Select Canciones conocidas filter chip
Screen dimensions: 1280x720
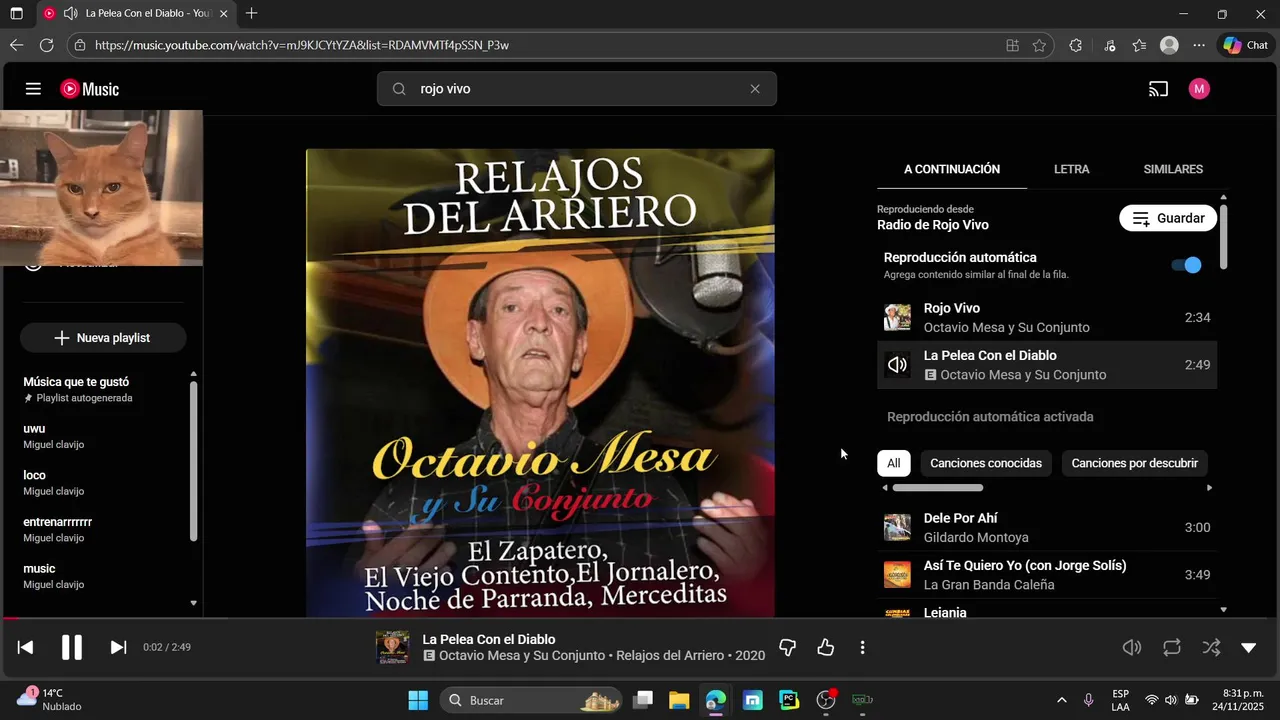click(986, 463)
